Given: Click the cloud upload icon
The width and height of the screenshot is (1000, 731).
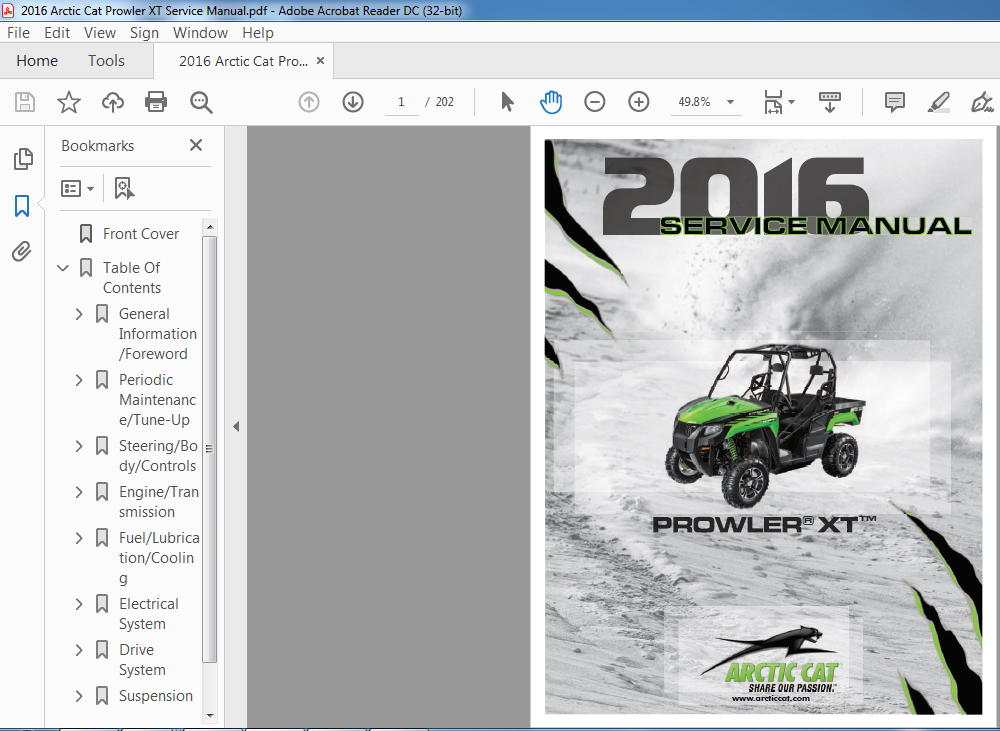Looking at the screenshot, I should [113, 102].
